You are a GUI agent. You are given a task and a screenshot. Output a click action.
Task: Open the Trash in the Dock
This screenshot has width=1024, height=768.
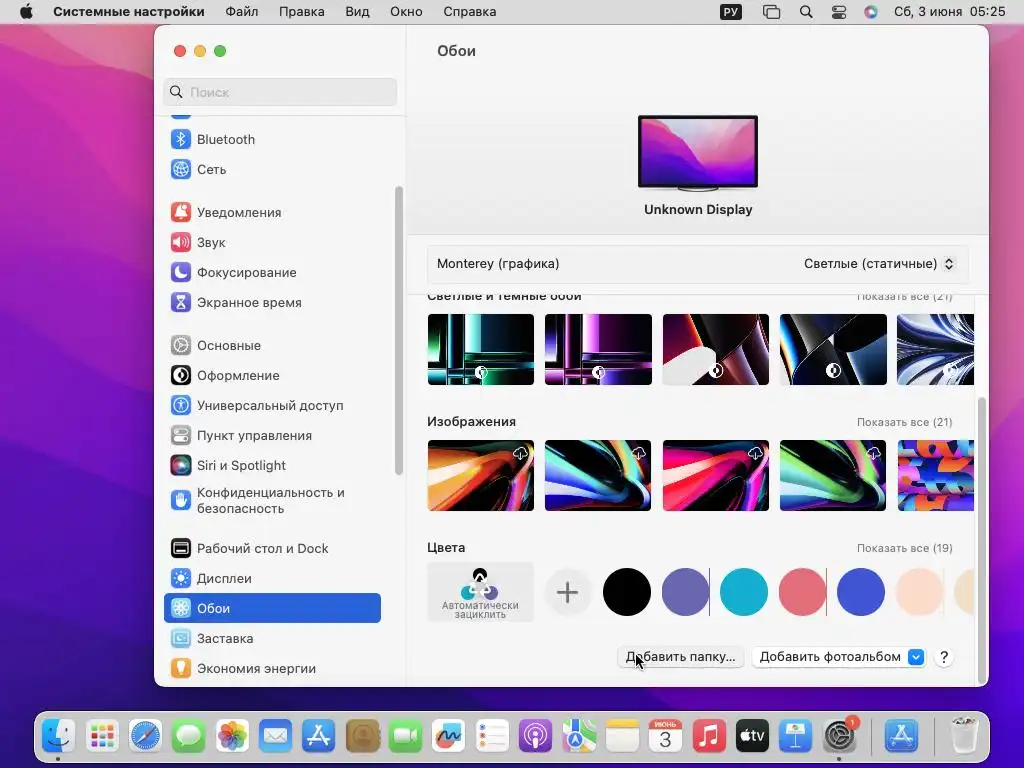point(964,736)
